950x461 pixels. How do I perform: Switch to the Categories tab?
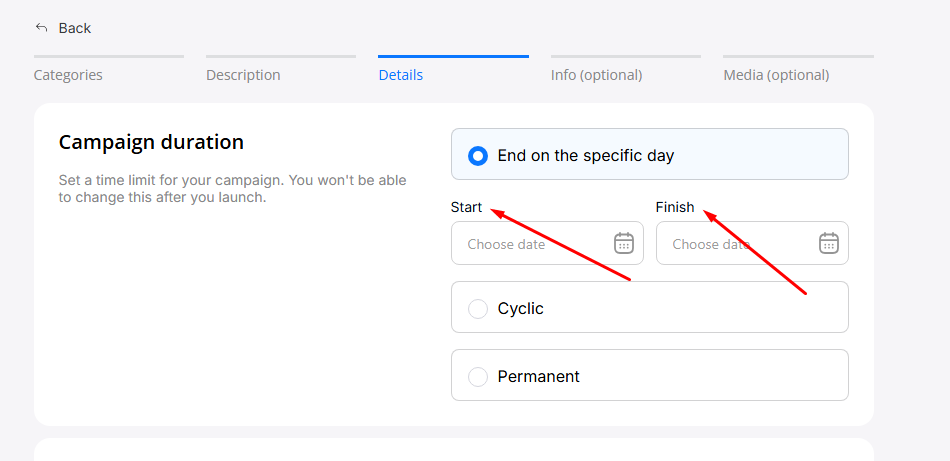tap(68, 75)
